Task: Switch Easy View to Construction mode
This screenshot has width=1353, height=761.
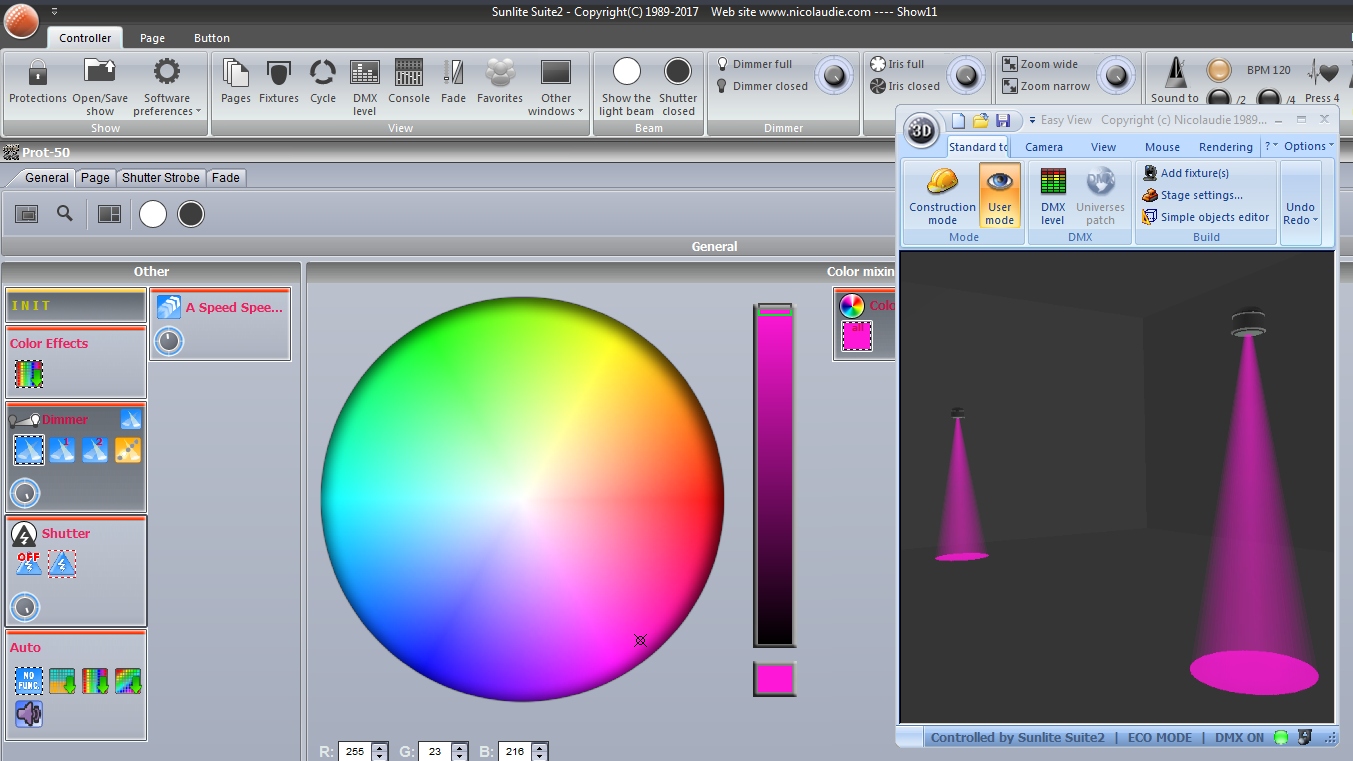Action: click(x=942, y=196)
